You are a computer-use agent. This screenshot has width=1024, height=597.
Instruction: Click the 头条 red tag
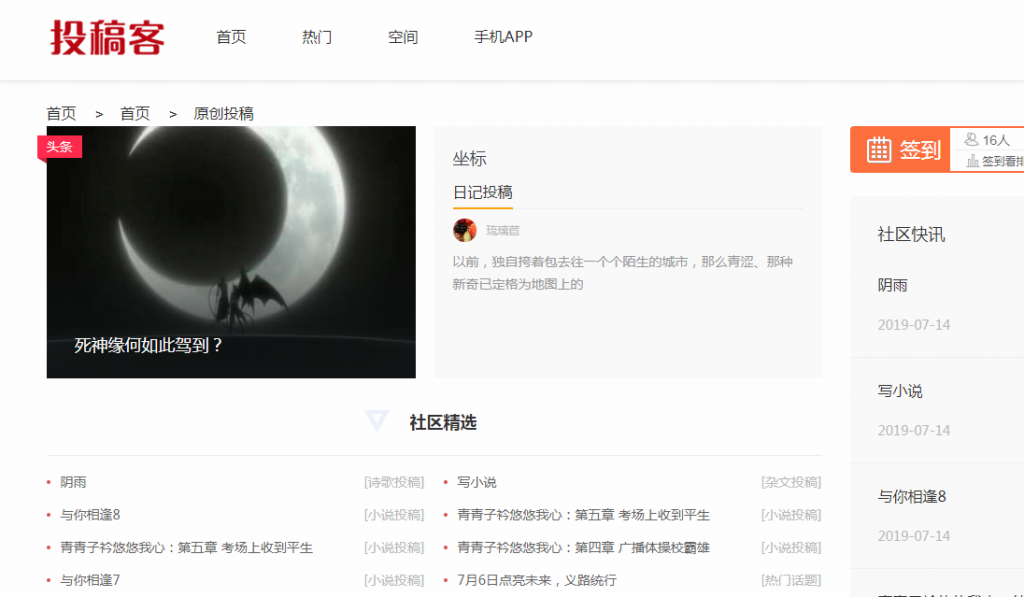[x=59, y=146]
